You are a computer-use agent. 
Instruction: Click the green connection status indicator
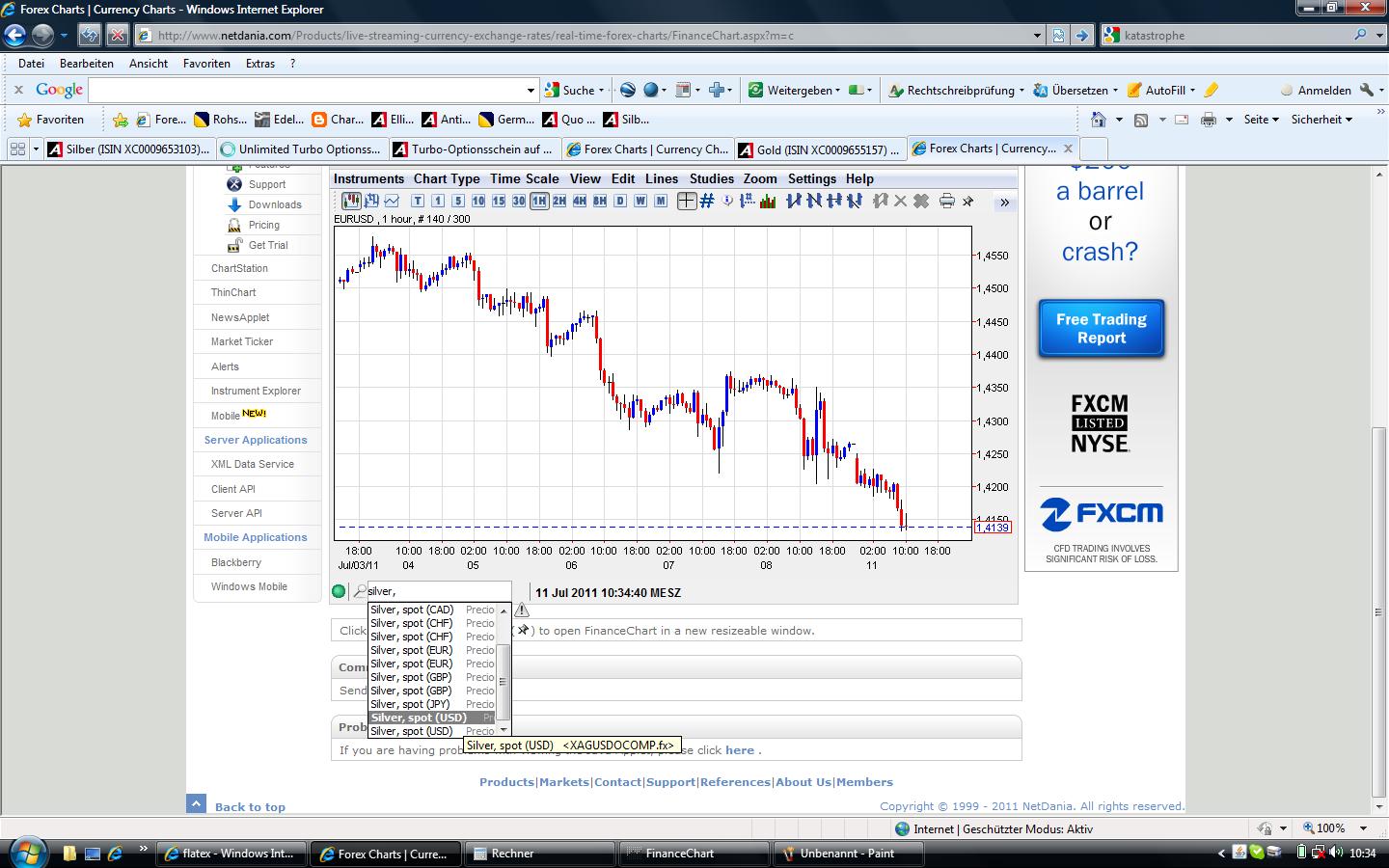339,592
